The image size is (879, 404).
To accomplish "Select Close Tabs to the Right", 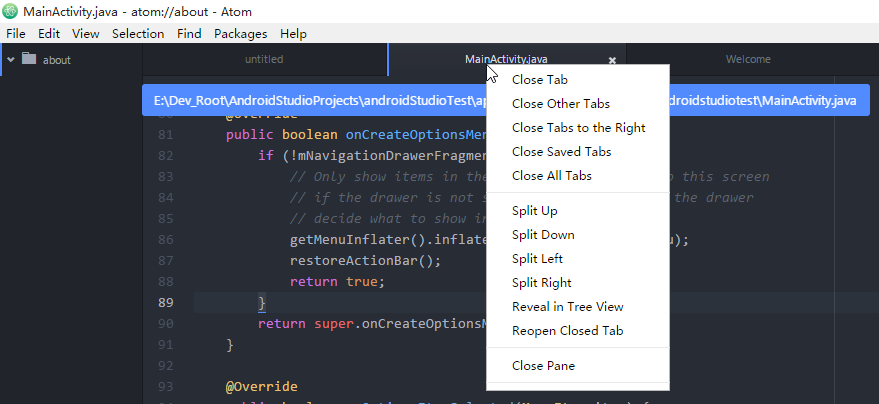I will (578, 128).
